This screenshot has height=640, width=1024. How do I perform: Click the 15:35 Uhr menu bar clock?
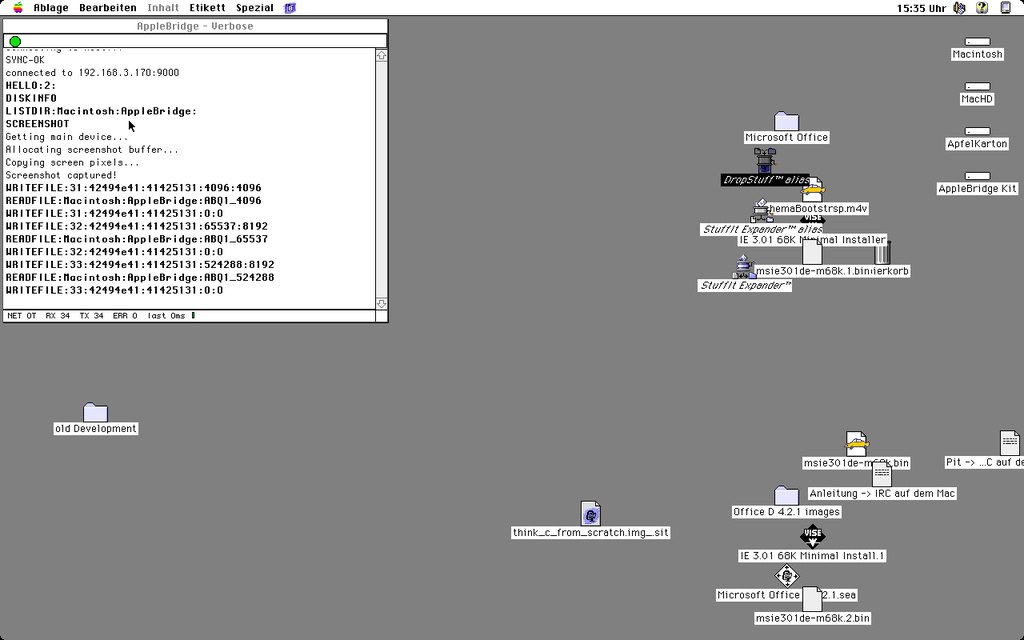point(921,8)
